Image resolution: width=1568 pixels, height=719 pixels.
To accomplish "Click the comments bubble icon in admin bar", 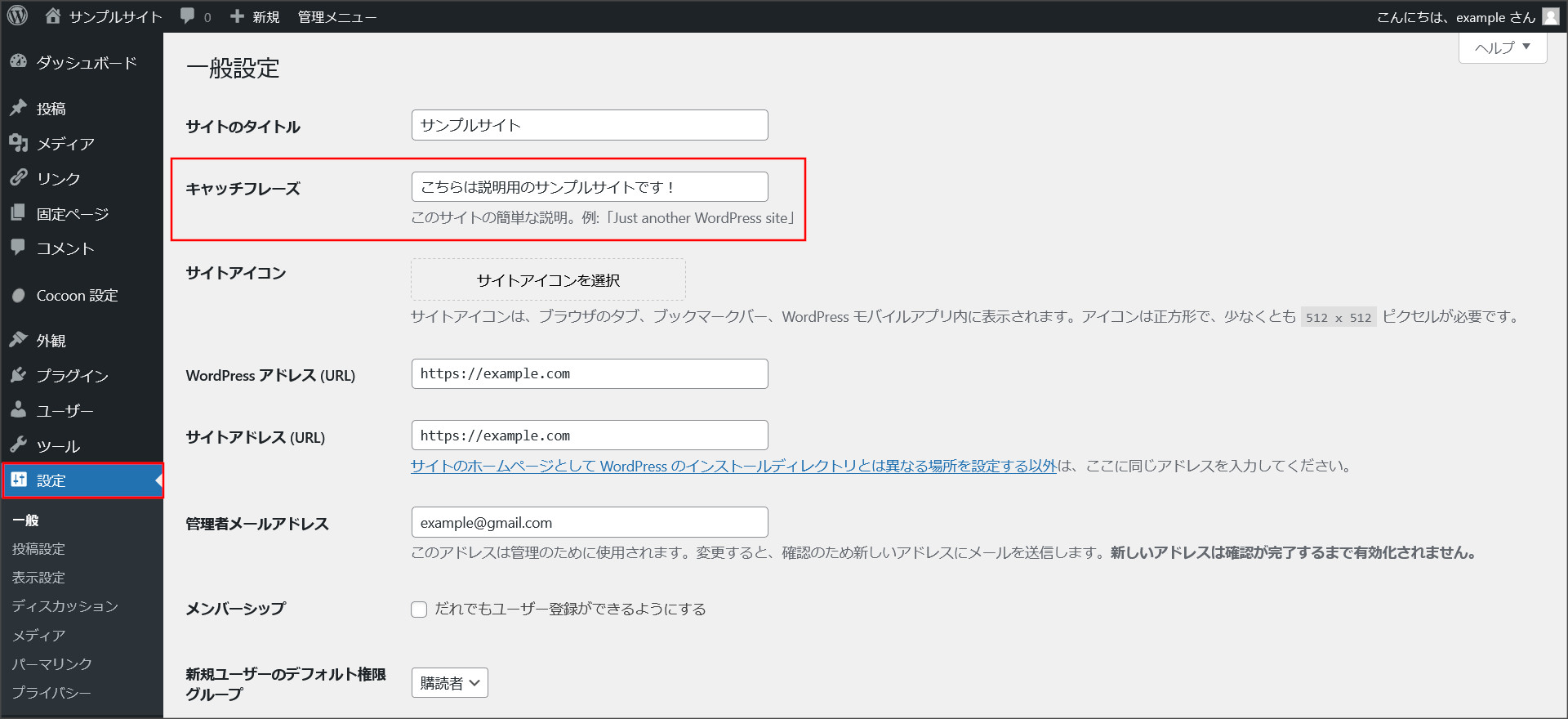I will point(188,16).
